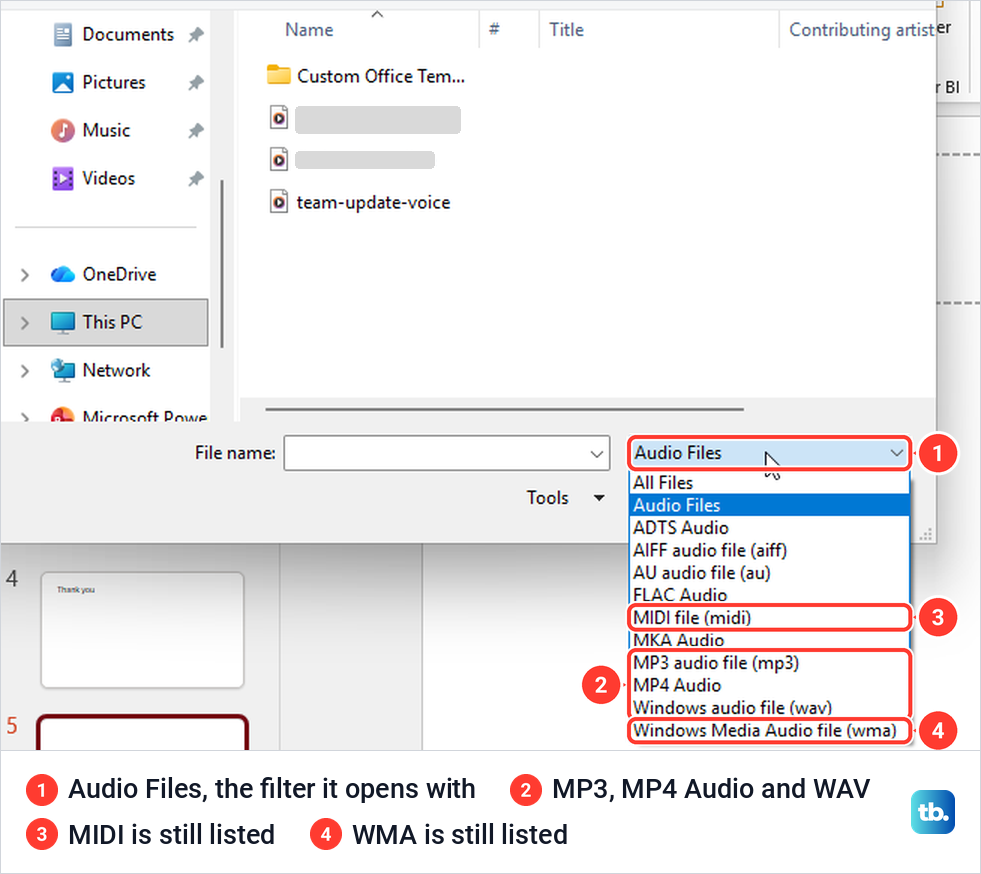
Task: Choose FLAC Audio from the filter list
Action: click(769, 595)
